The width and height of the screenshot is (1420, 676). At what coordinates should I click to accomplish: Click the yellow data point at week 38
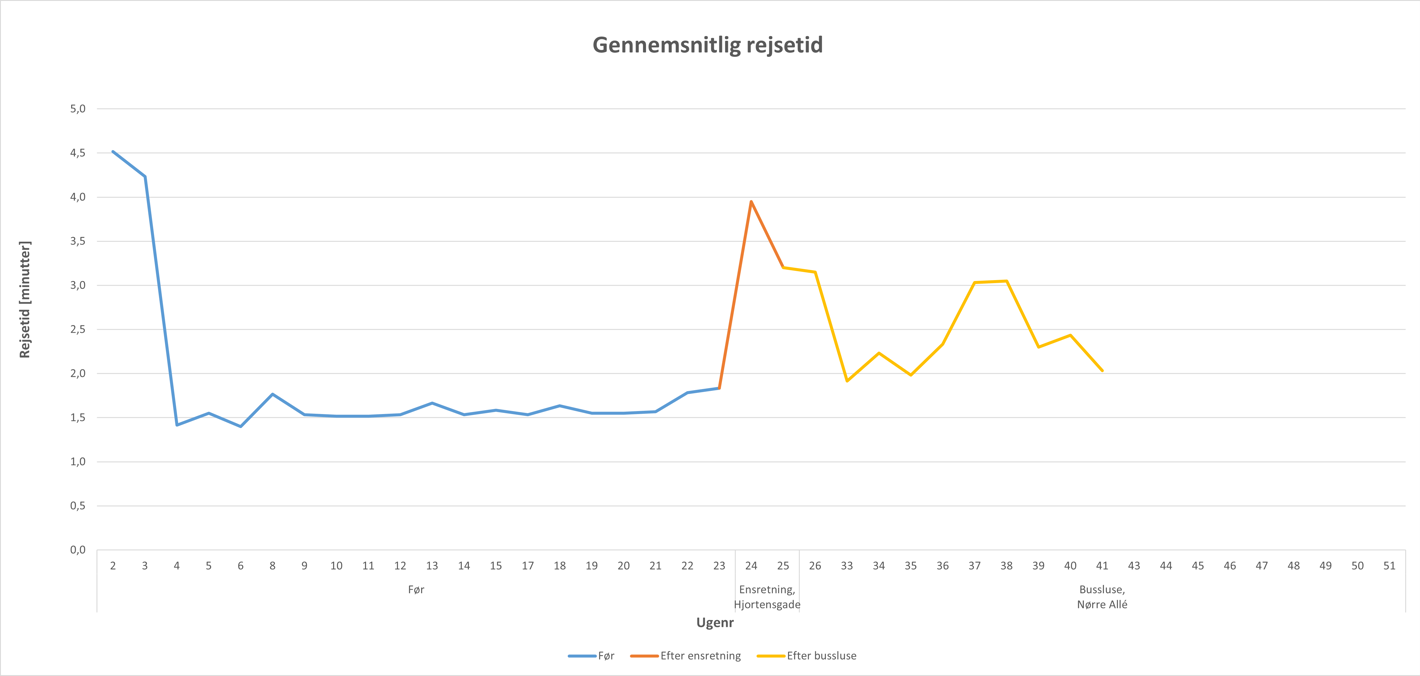(1006, 281)
